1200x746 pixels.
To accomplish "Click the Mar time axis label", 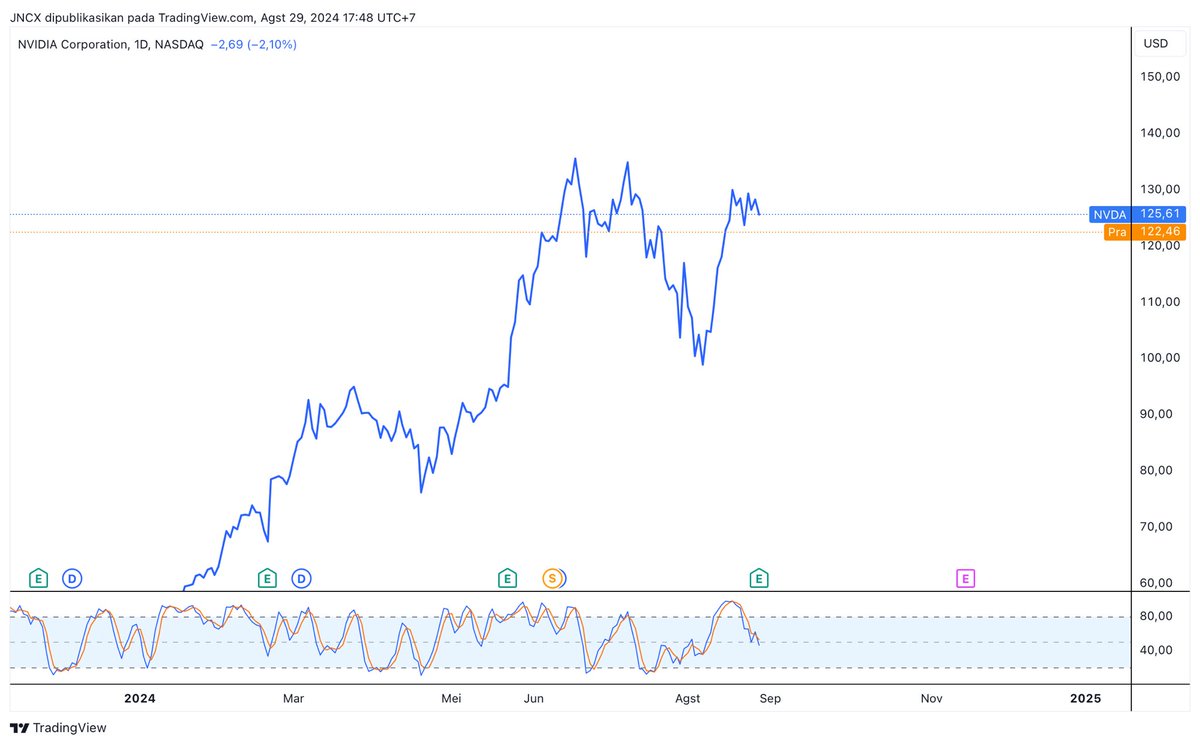I will [293, 698].
